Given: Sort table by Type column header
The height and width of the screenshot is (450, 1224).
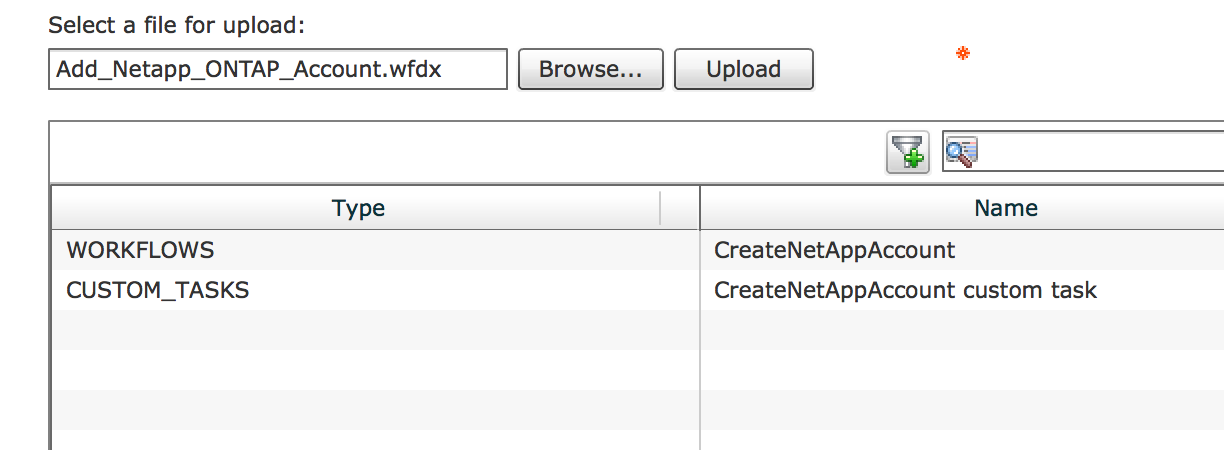Looking at the screenshot, I should tap(358, 208).
